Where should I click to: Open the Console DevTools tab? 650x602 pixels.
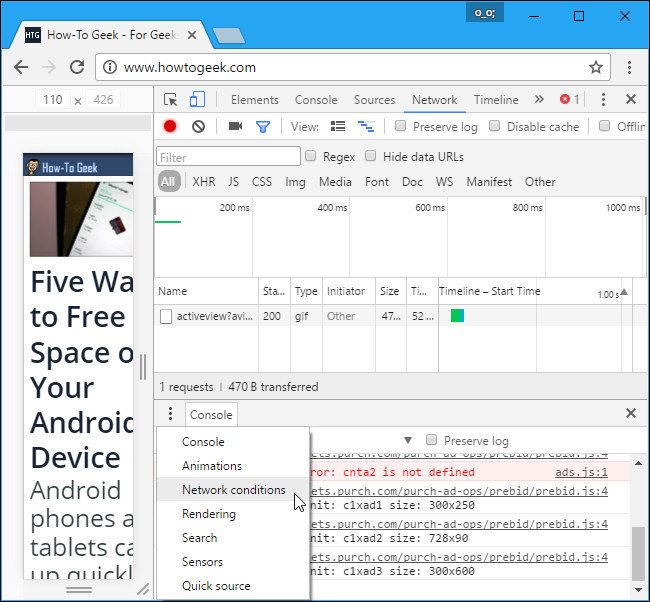pos(316,100)
